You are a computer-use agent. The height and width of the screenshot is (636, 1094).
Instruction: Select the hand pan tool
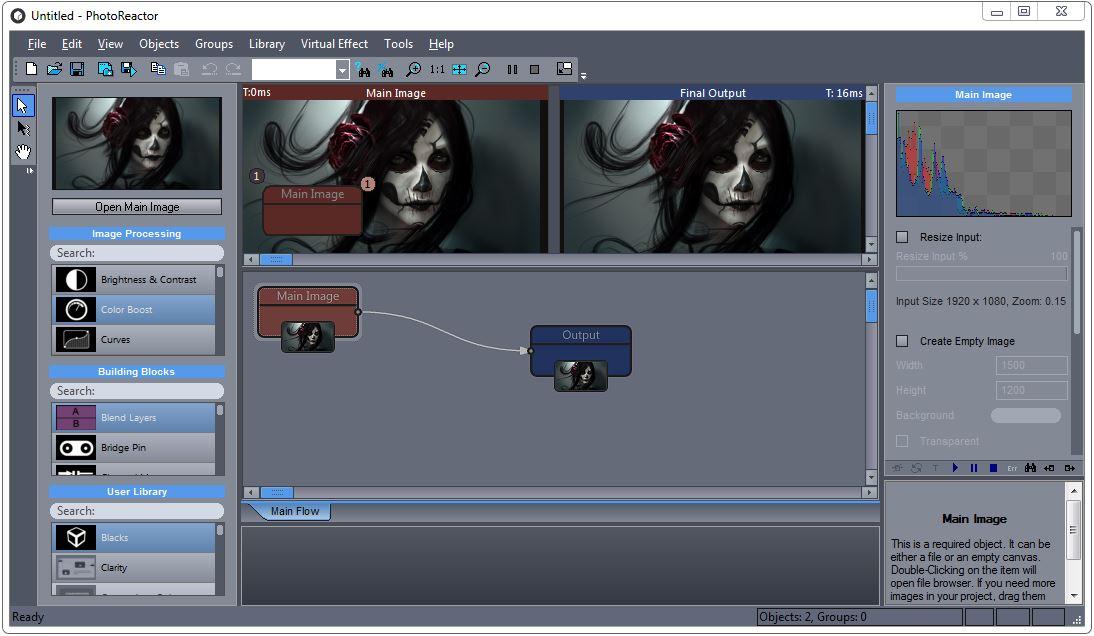[x=23, y=151]
